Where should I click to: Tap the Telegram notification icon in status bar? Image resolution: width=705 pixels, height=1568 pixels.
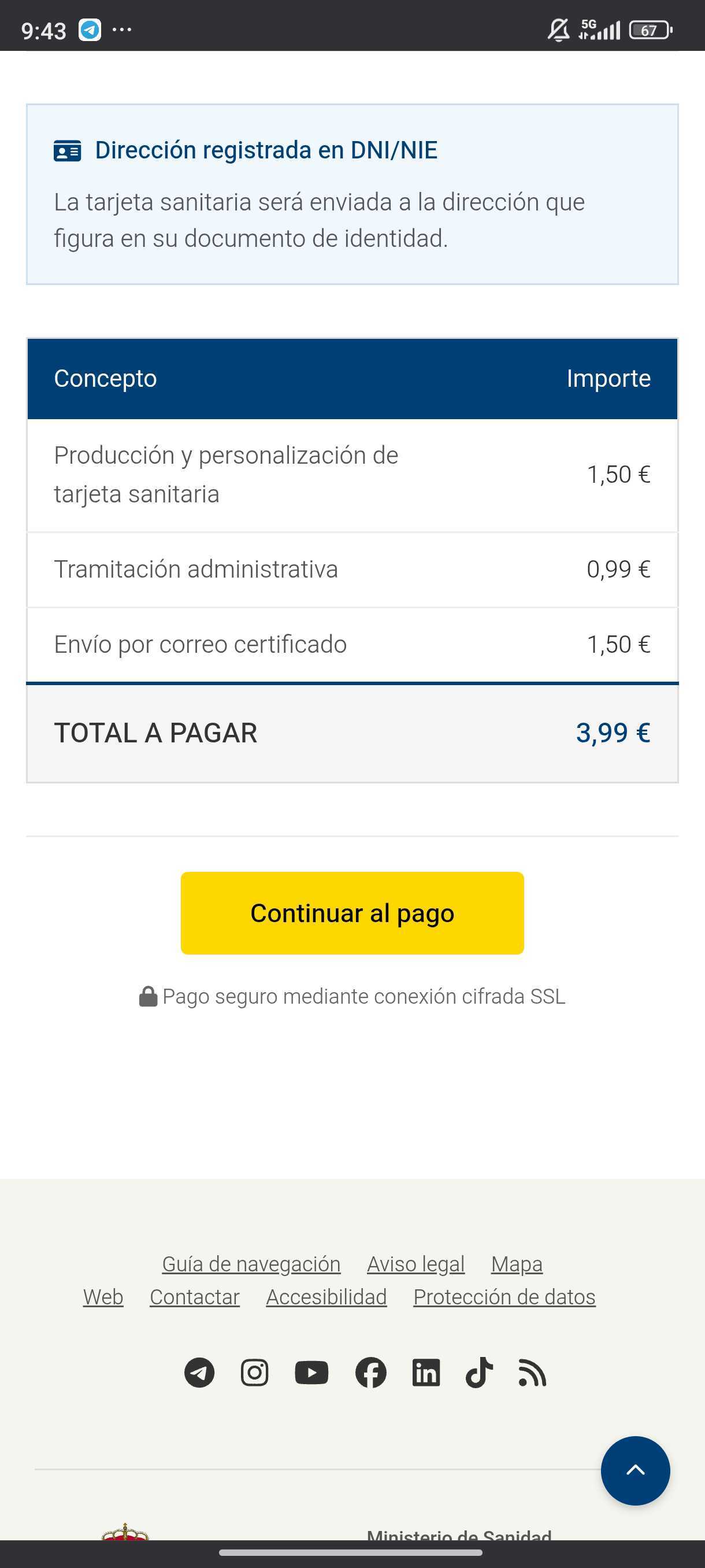(90, 30)
